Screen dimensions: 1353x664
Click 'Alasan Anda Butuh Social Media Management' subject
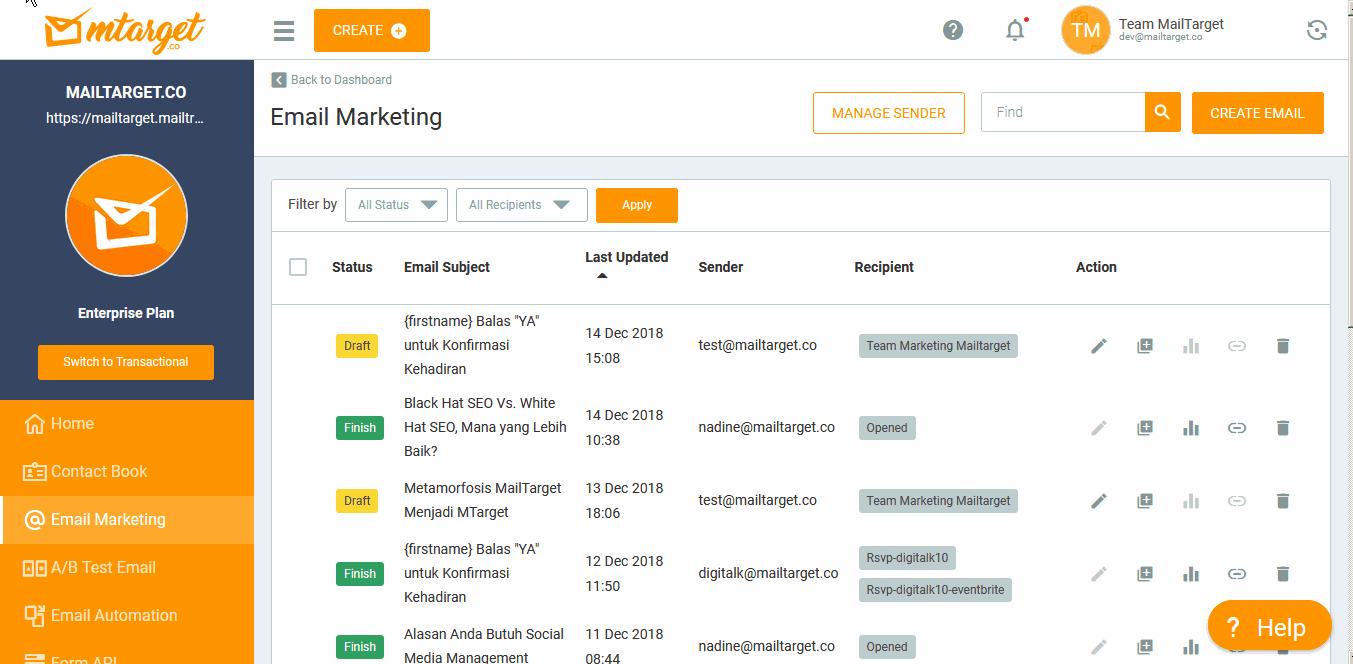(x=484, y=646)
